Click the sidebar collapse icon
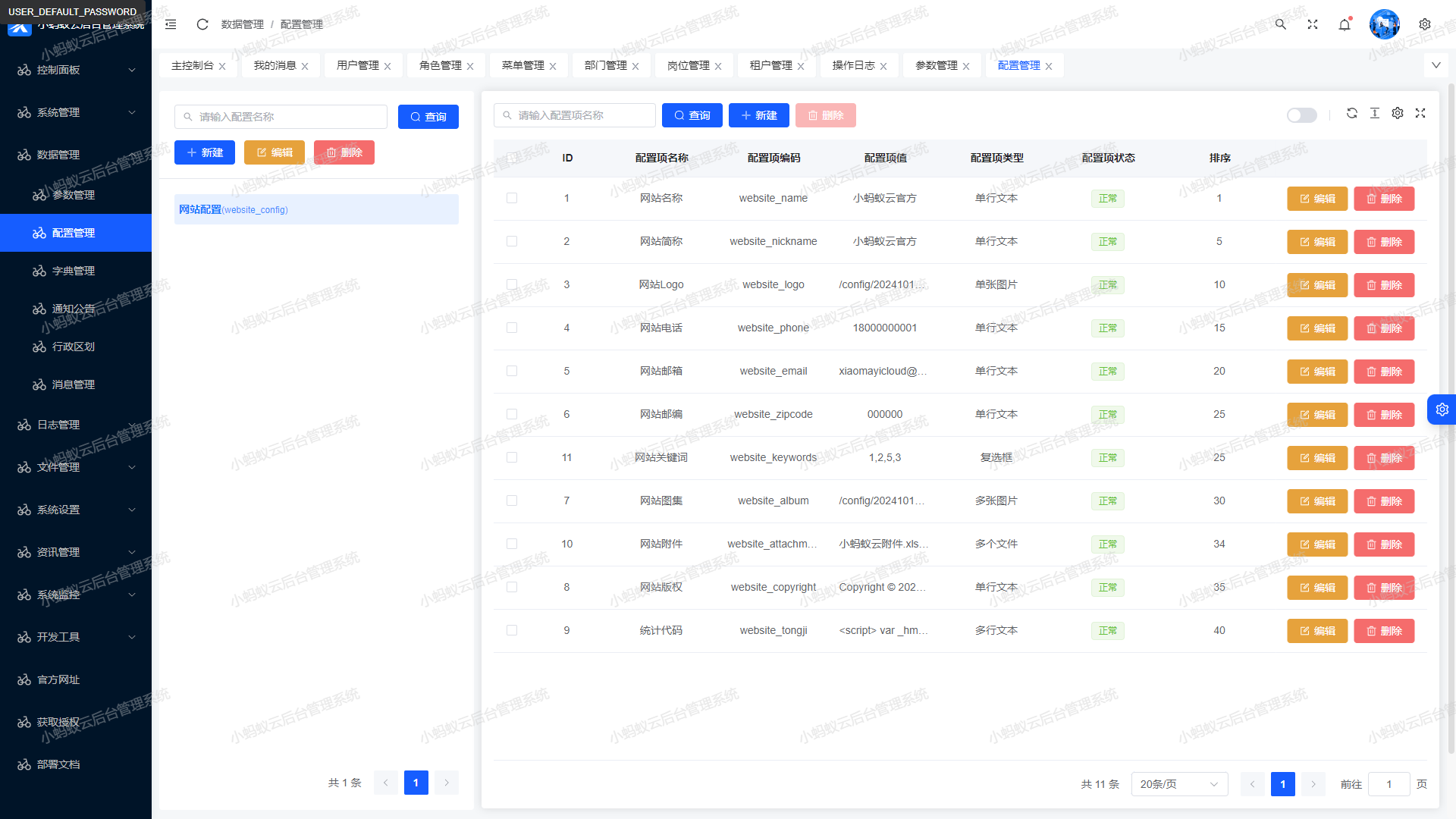 point(171,24)
